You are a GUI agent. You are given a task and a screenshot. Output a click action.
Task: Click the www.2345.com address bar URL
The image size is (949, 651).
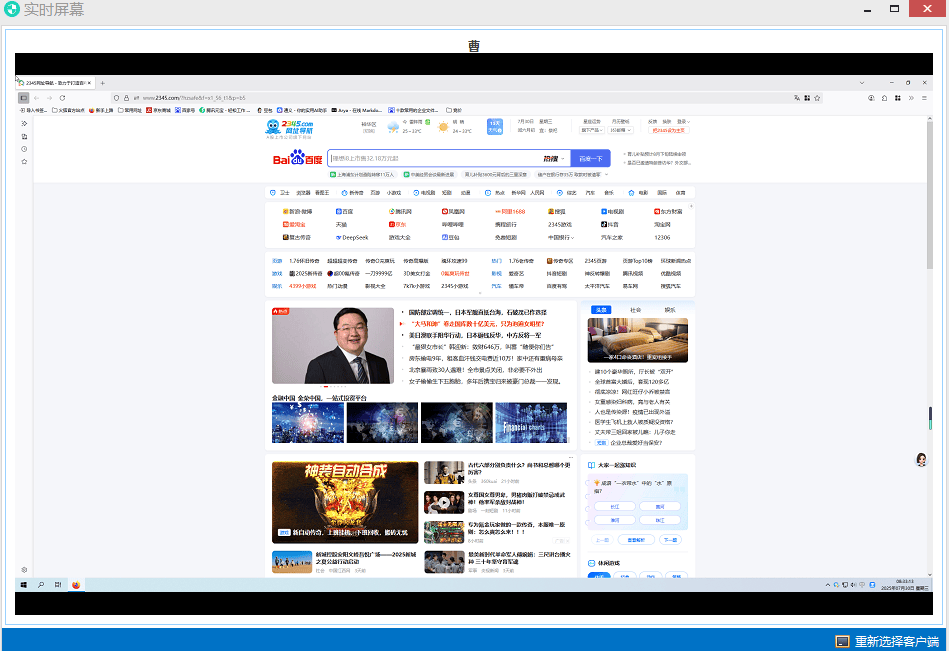194,98
